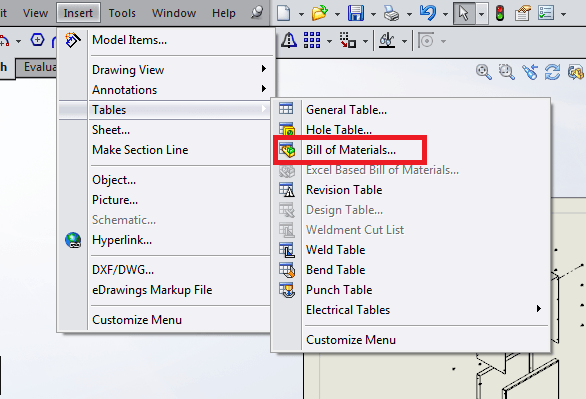Click the linear pattern grid icon
Viewport: 586px width, 399px height.
click(312, 40)
